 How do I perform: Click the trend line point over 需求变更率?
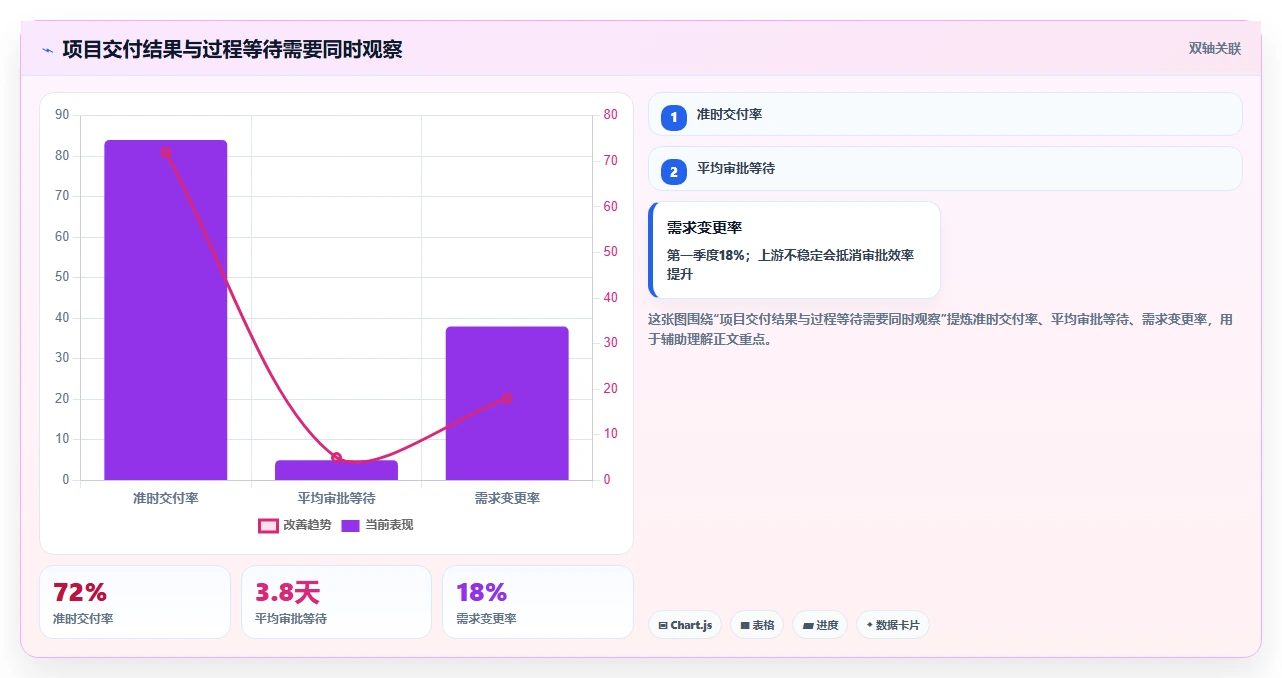point(507,398)
